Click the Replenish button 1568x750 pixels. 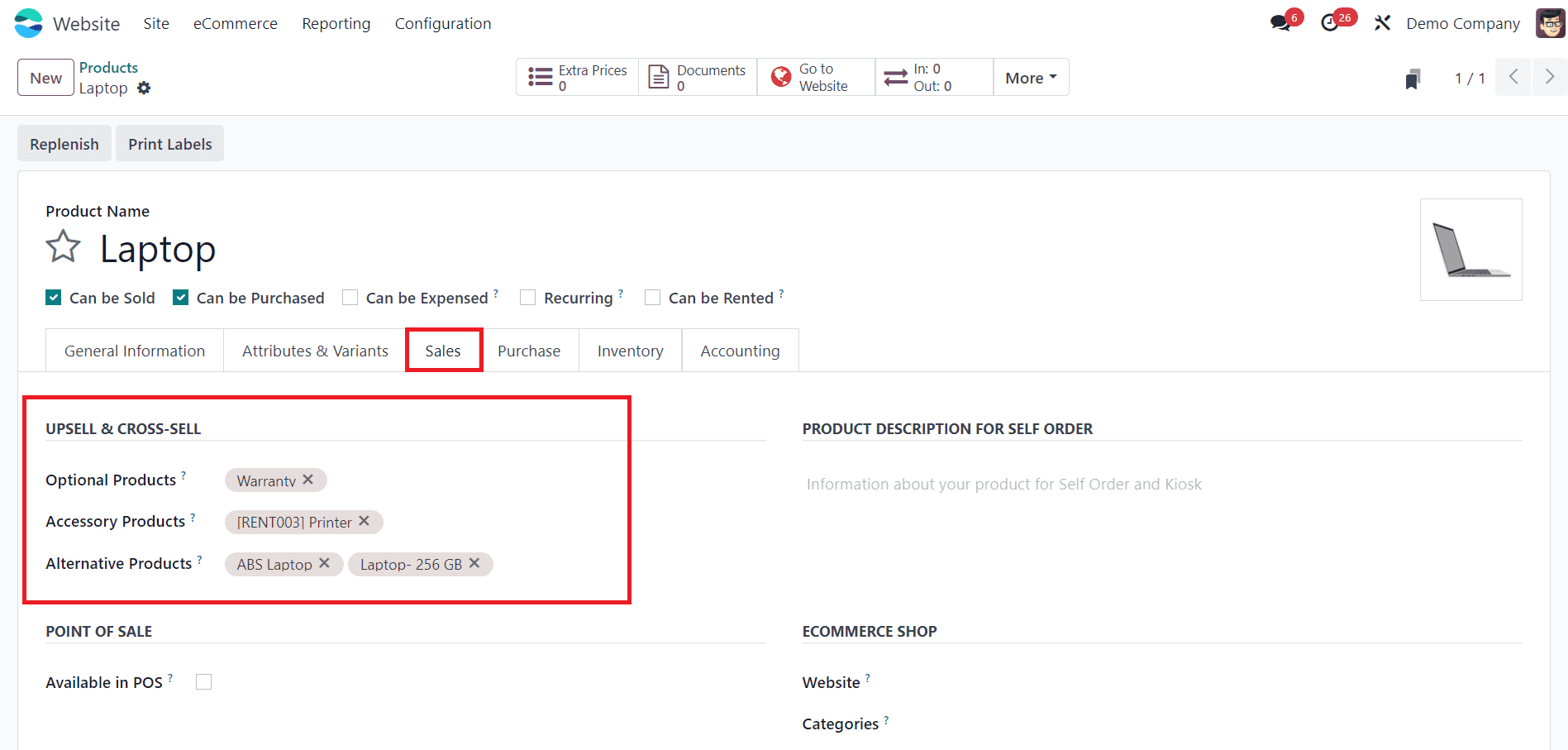click(x=64, y=144)
